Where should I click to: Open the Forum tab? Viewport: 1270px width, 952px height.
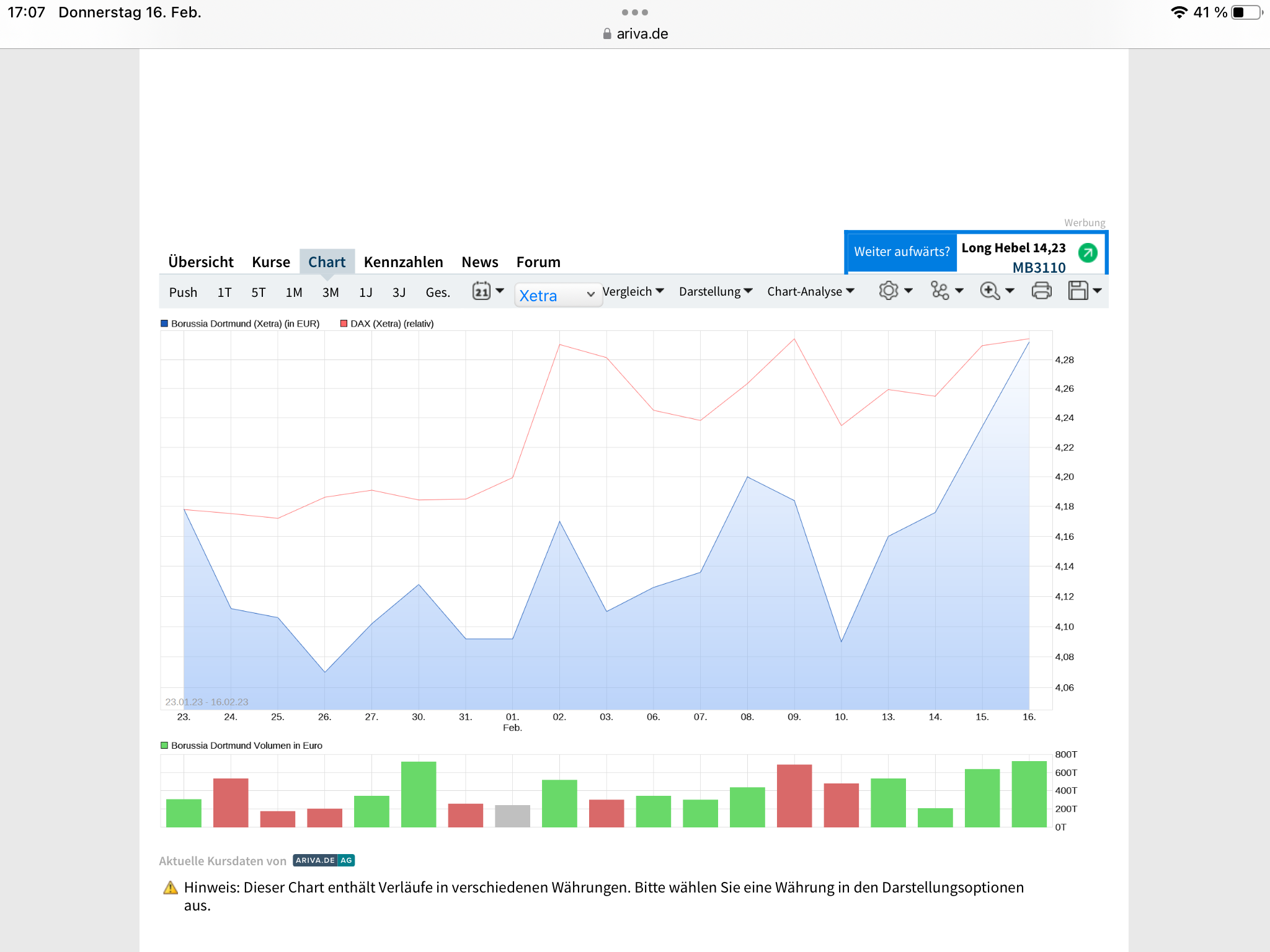tap(538, 262)
